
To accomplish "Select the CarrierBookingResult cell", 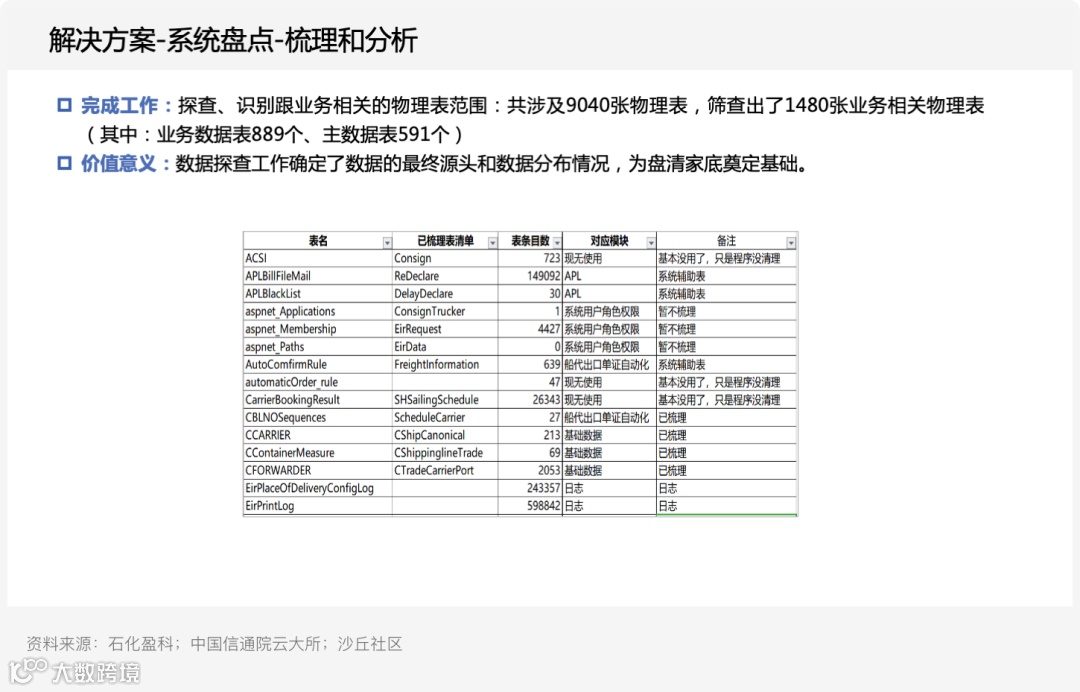I will tap(318, 400).
